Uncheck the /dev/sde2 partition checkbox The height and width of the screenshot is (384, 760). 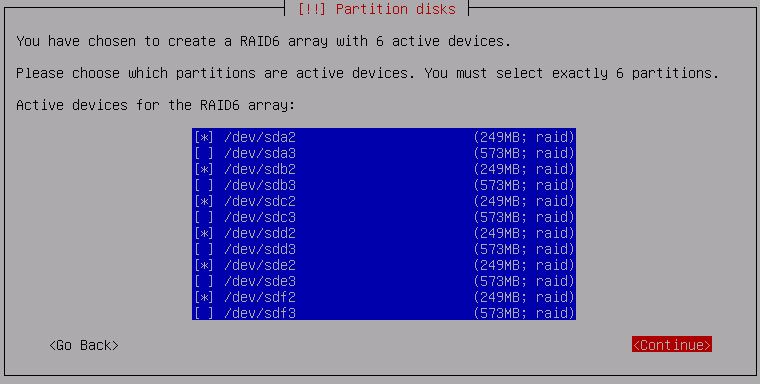pos(204,265)
